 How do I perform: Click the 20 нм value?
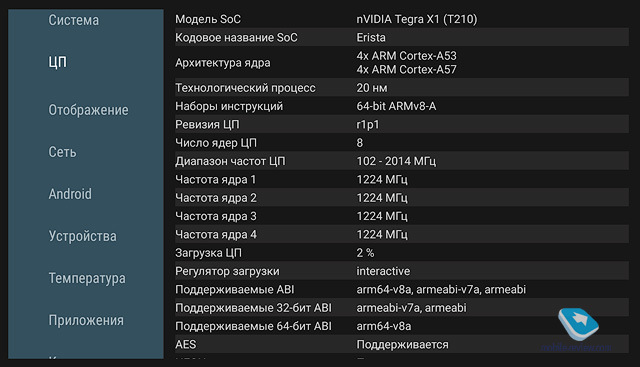point(372,88)
